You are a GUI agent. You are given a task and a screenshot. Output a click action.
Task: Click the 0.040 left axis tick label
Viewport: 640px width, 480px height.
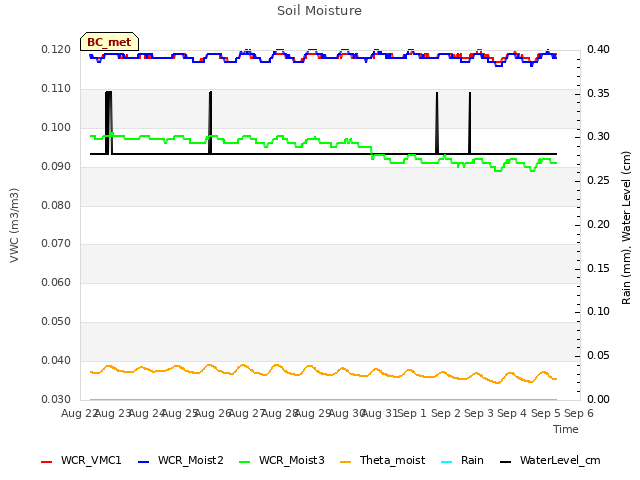click(56, 360)
